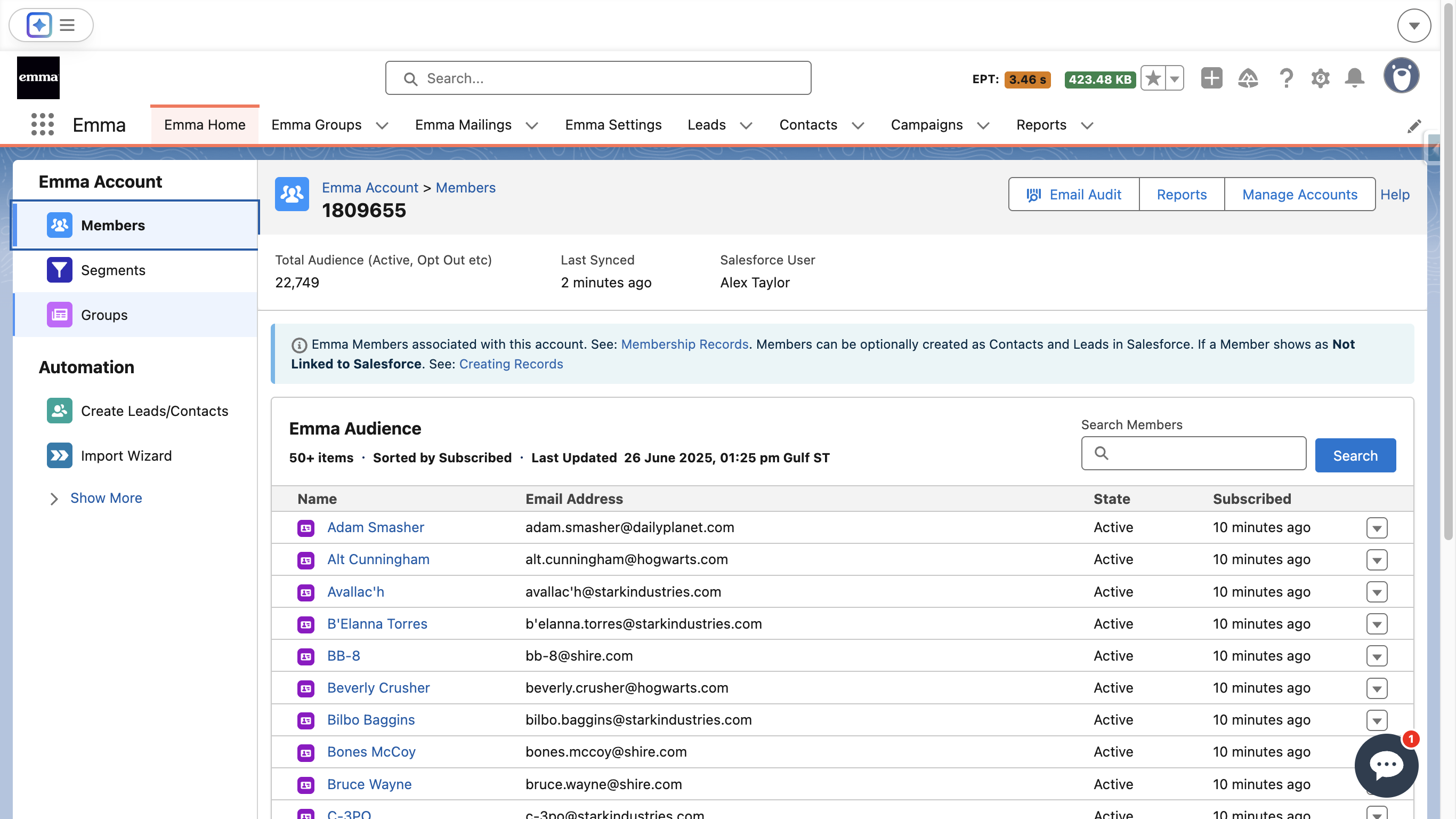The width and height of the screenshot is (1456, 819).
Task: Click the Emma logo in the header
Action: click(x=38, y=77)
